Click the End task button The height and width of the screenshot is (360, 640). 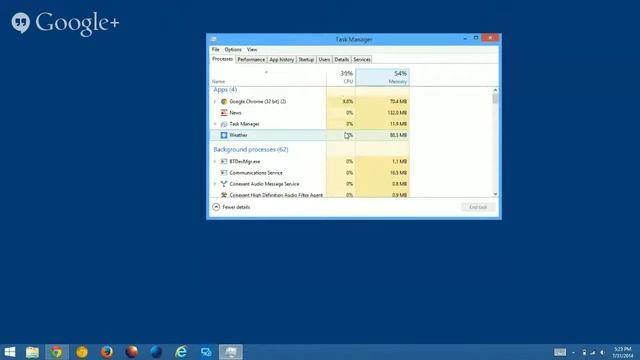(x=478, y=207)
